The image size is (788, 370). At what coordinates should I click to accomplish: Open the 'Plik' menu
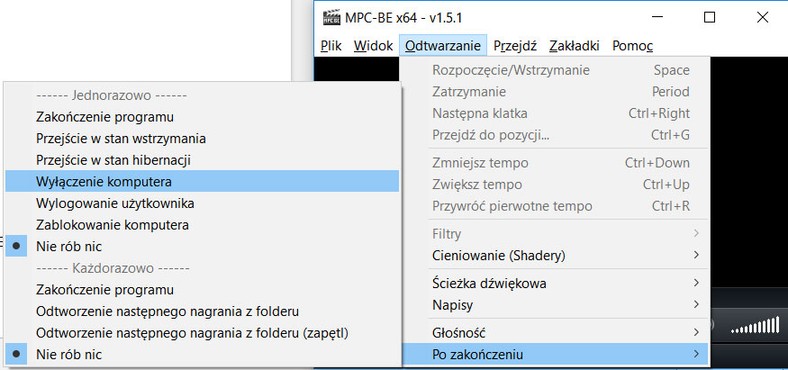coord(331,46)
